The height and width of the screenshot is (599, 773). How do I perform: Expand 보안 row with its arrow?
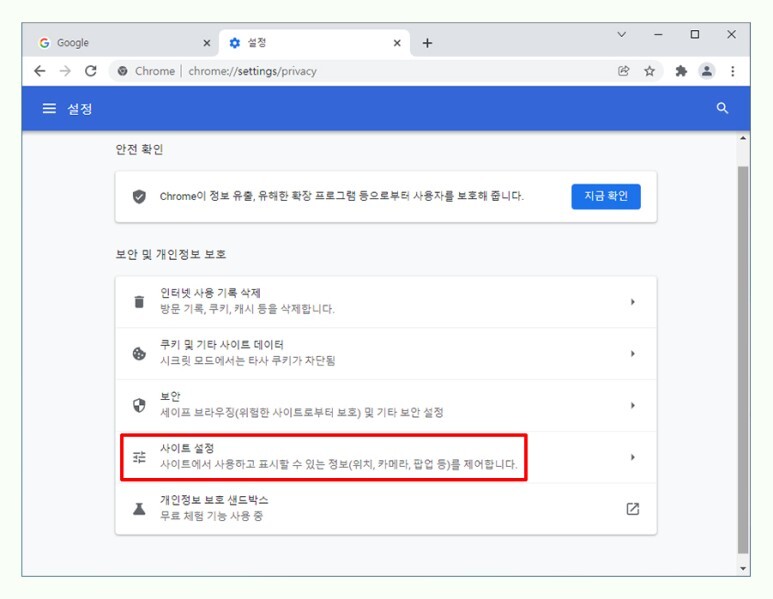tap(632, 405)
